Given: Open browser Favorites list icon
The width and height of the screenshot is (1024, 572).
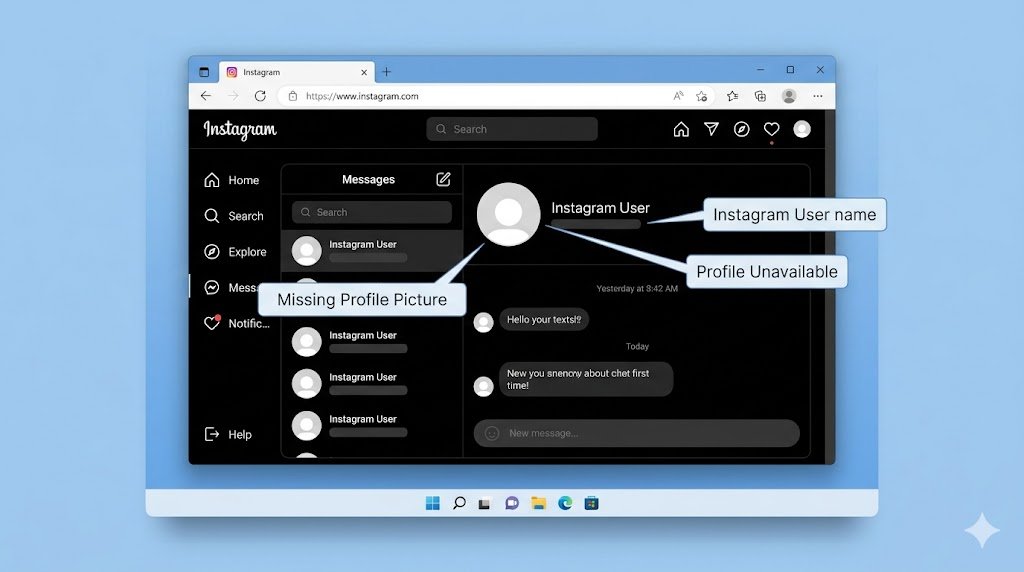Looking at the screenshot, I should pyautogui.click(x=732, y=96).
